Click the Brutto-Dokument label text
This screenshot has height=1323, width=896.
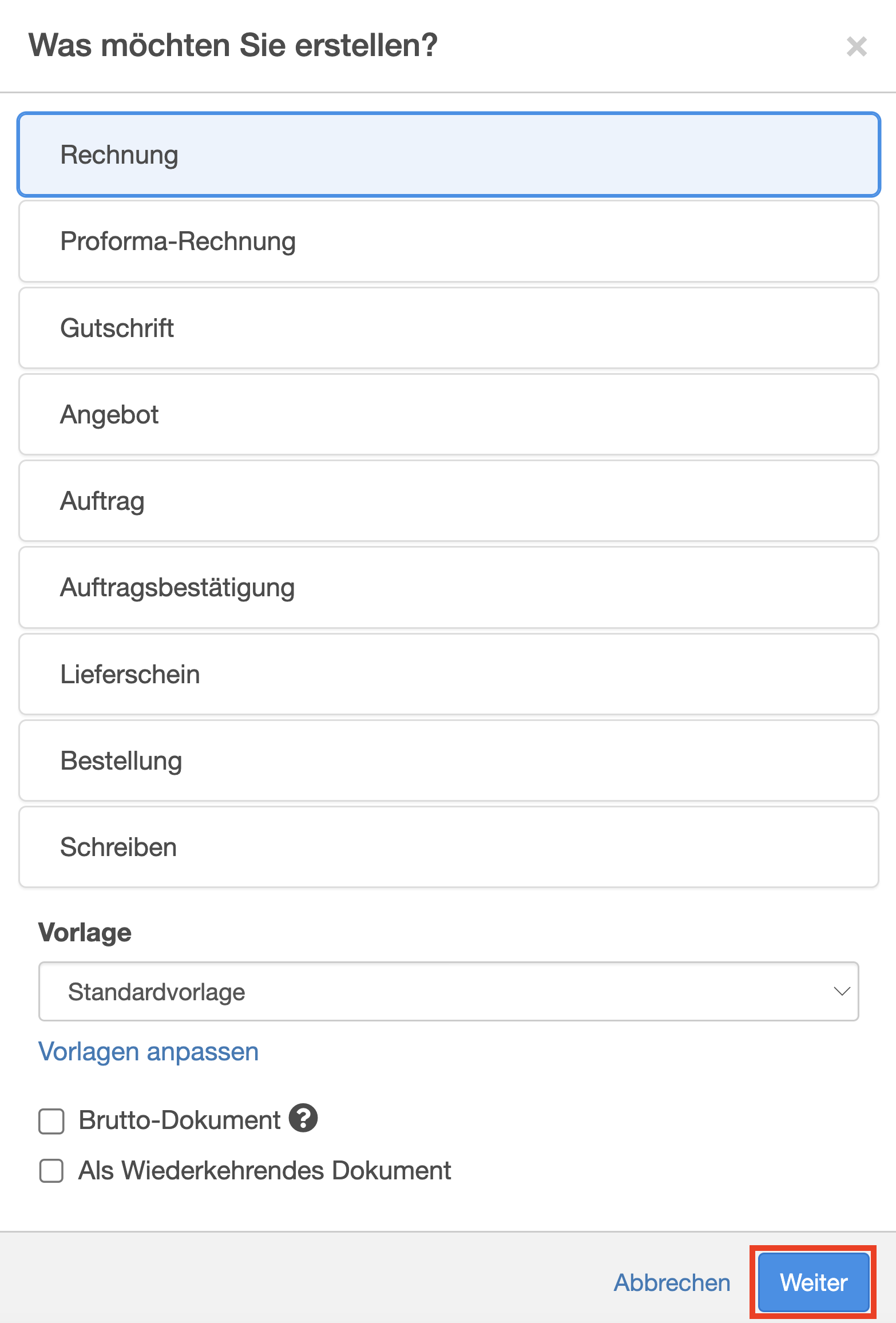click(x=179, y=1120)
